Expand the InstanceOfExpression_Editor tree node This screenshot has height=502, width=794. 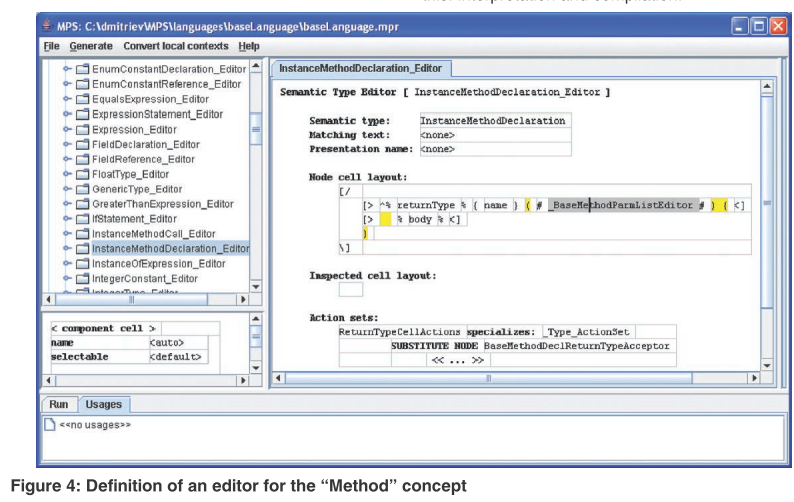pos(67,263)
